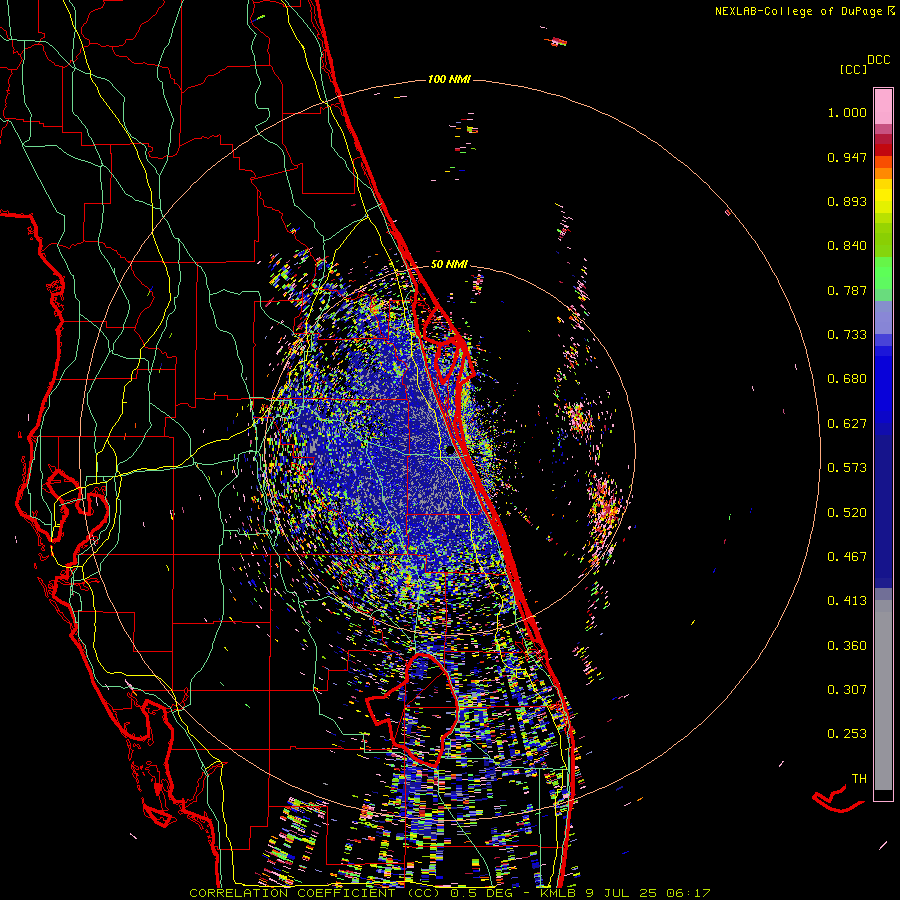
Task: Click the 0.787 color scale value
Action: tap(847, 290)
